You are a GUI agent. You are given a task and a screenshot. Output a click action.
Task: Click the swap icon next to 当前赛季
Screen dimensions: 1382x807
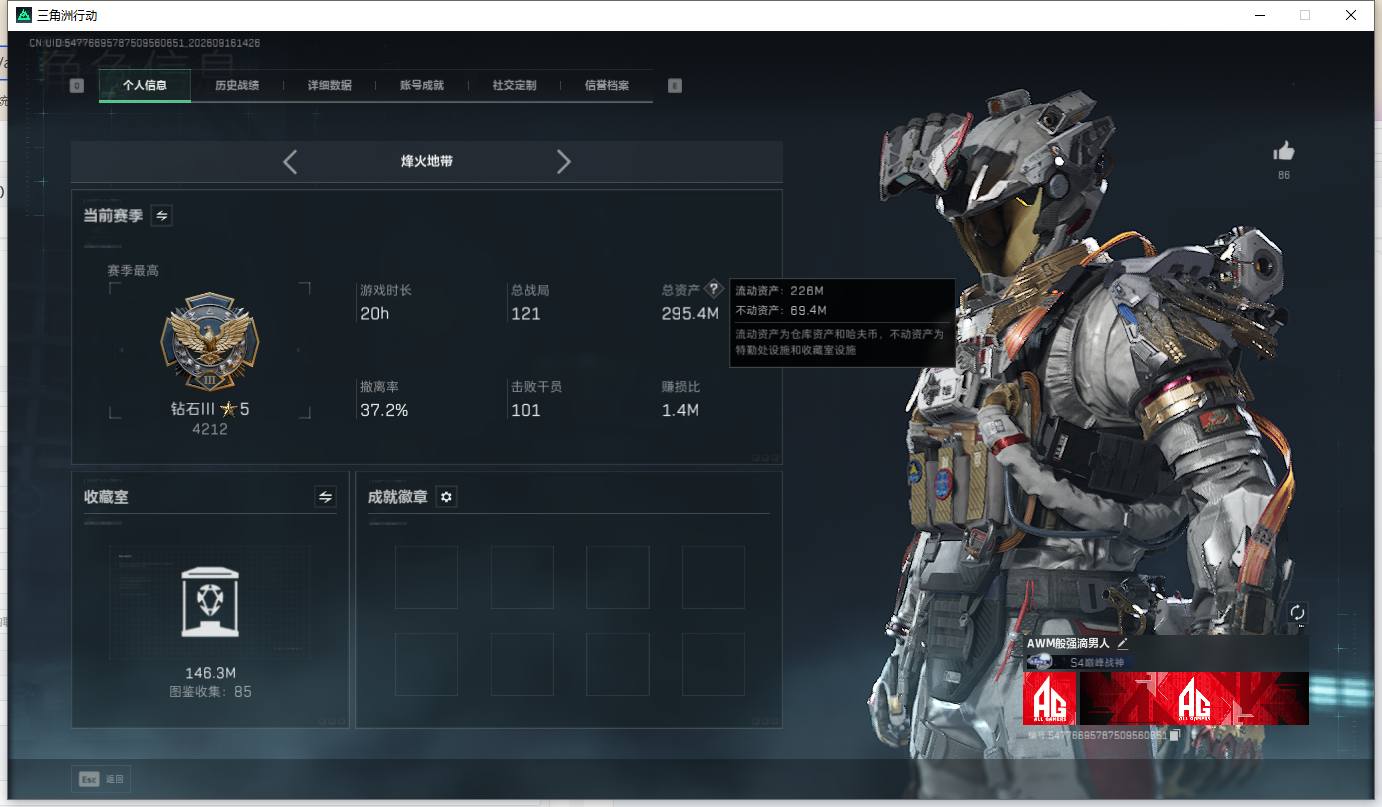pos(161,215)
